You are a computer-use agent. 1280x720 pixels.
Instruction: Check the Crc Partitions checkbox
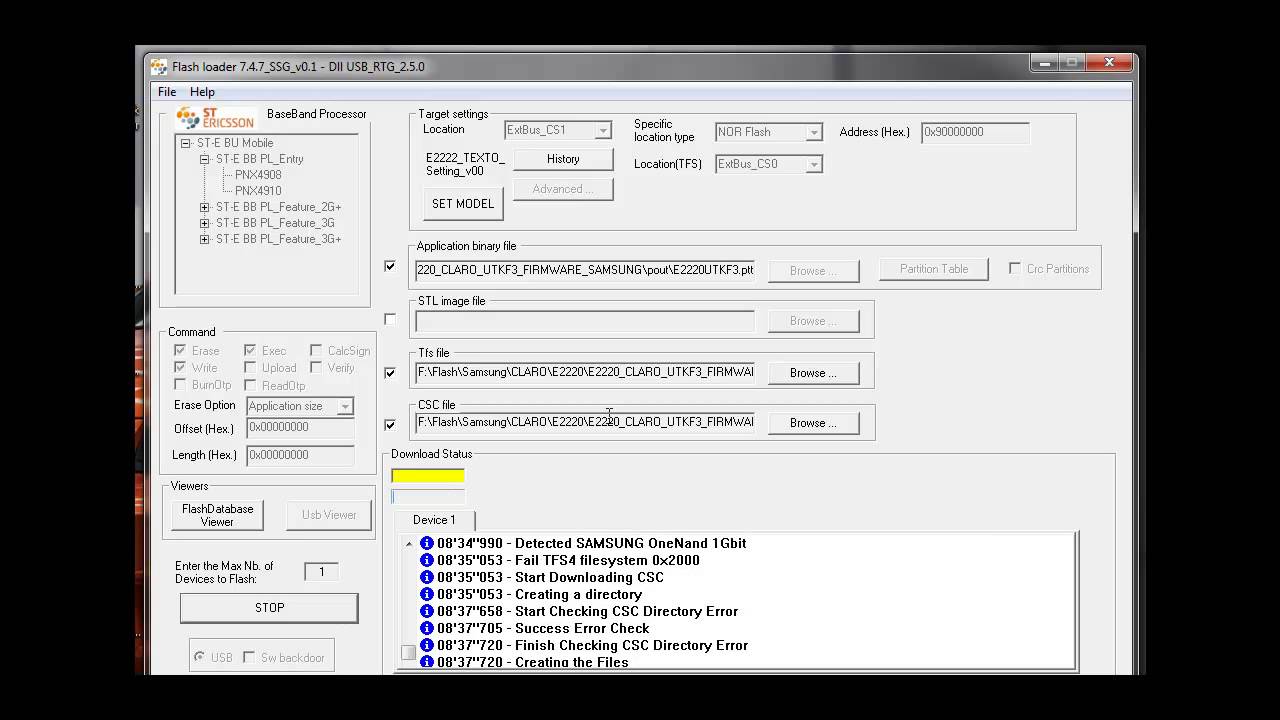1015,268
